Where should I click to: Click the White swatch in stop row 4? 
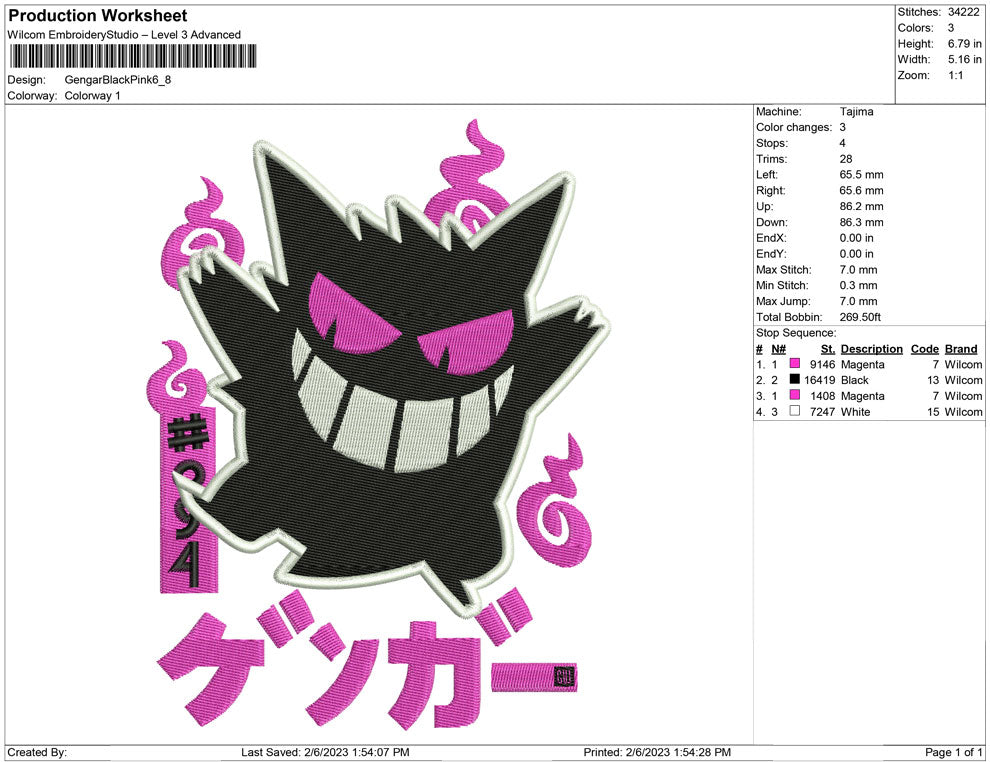(795, 412)
